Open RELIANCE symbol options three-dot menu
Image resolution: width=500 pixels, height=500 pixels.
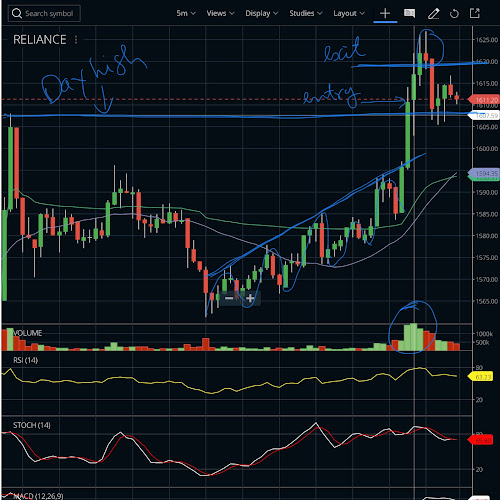[x=76, y=40]
